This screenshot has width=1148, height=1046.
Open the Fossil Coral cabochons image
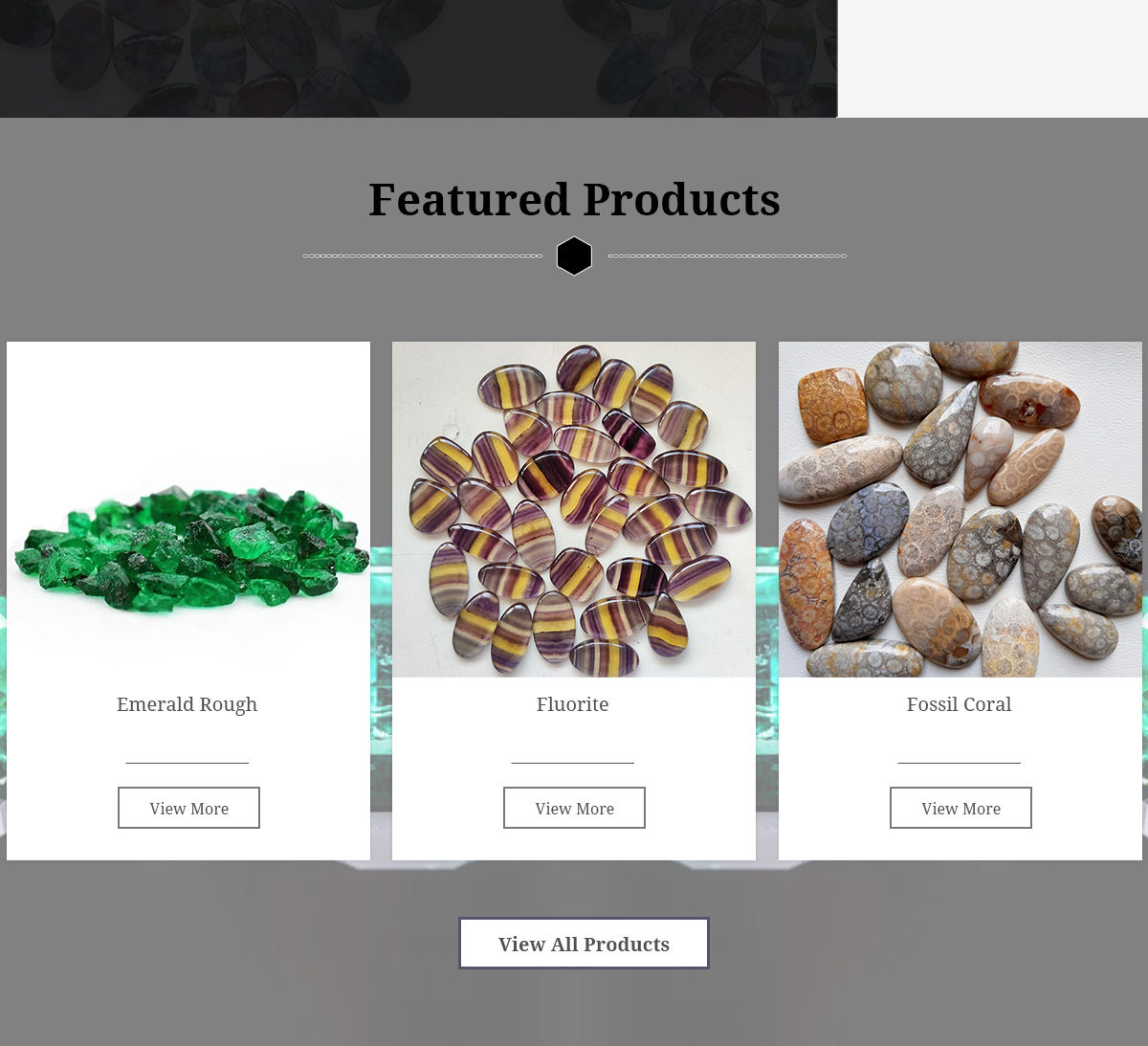[x=960, y=509]
